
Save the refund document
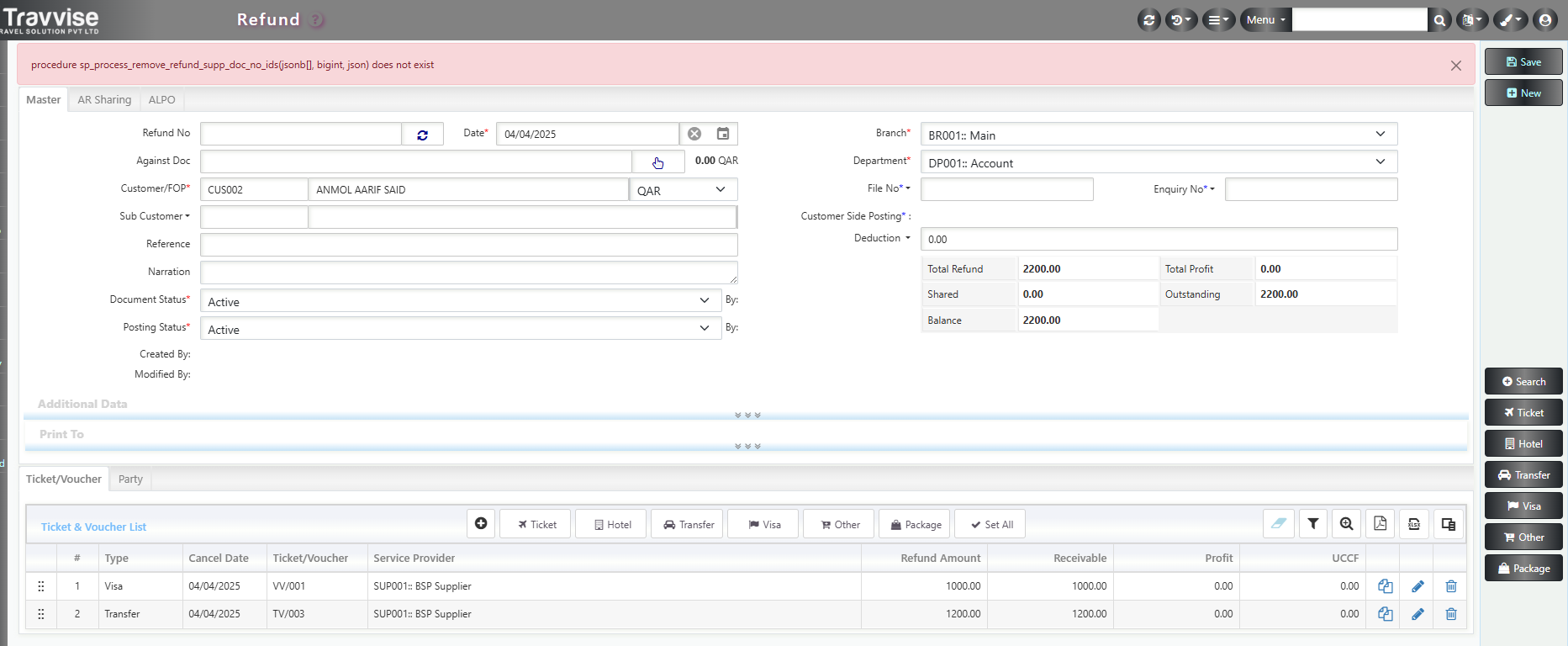coord(1523,62)
